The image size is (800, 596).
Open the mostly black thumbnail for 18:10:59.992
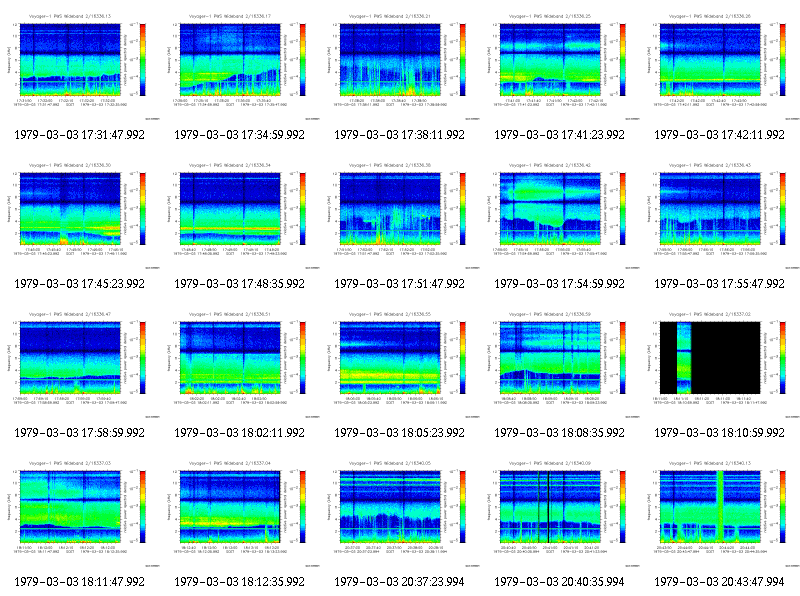pyautogui.click(x=720, y=364)
